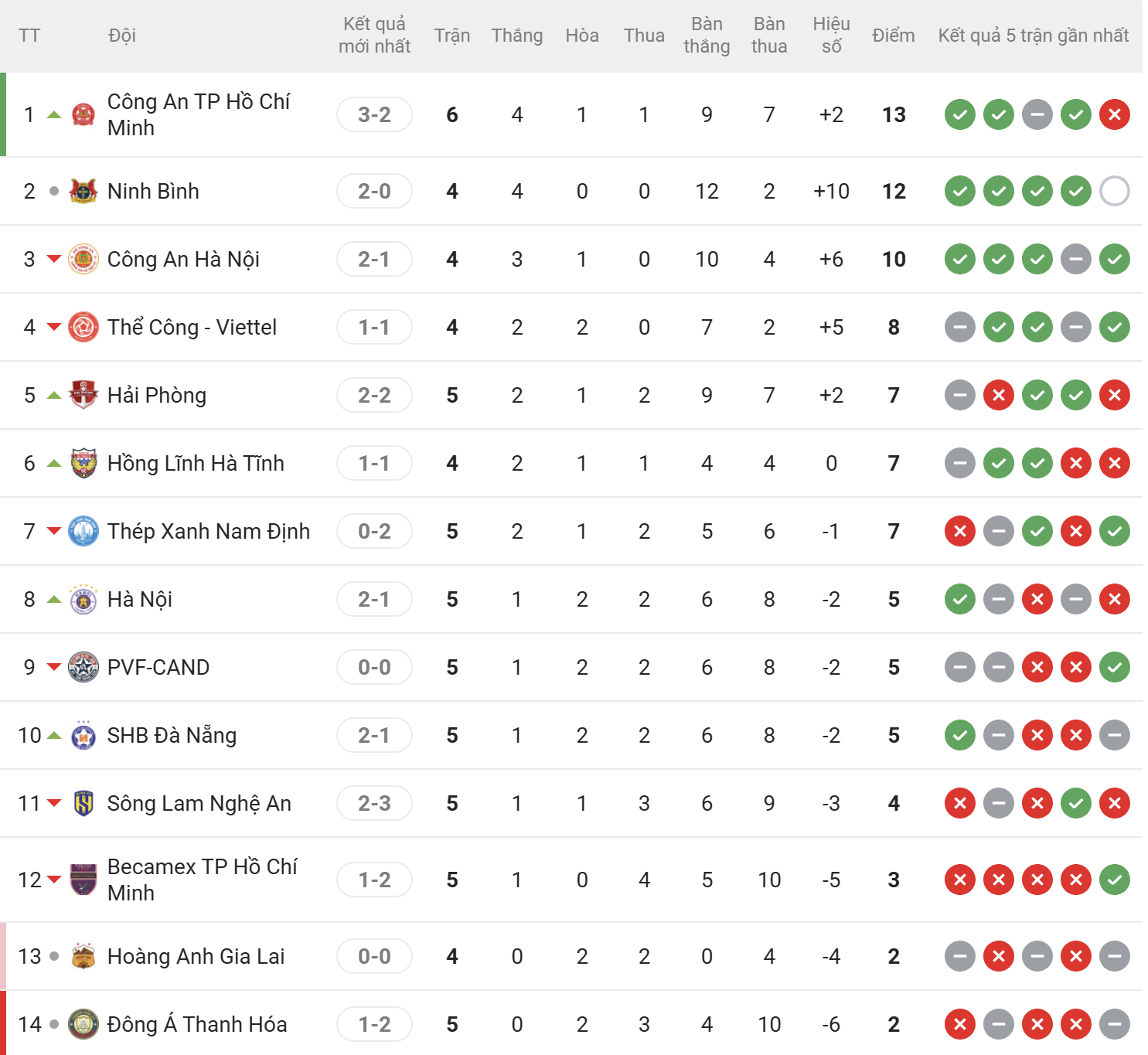Click the Sông Lam Nghệ An shield logo
Viewport: 1148px width, 1055px height.
(x=83, y=803)
